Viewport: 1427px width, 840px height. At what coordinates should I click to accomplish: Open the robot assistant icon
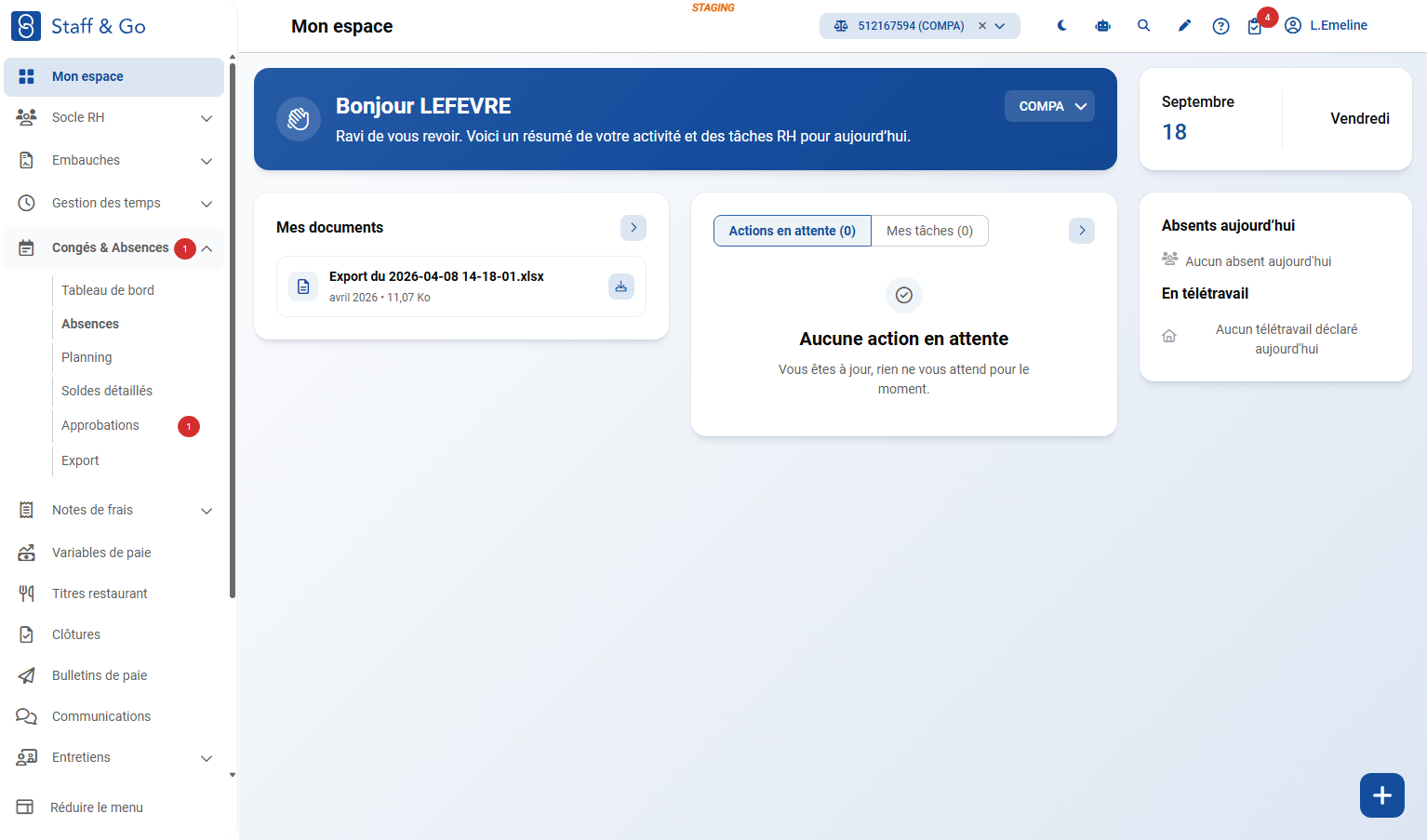1102,26
